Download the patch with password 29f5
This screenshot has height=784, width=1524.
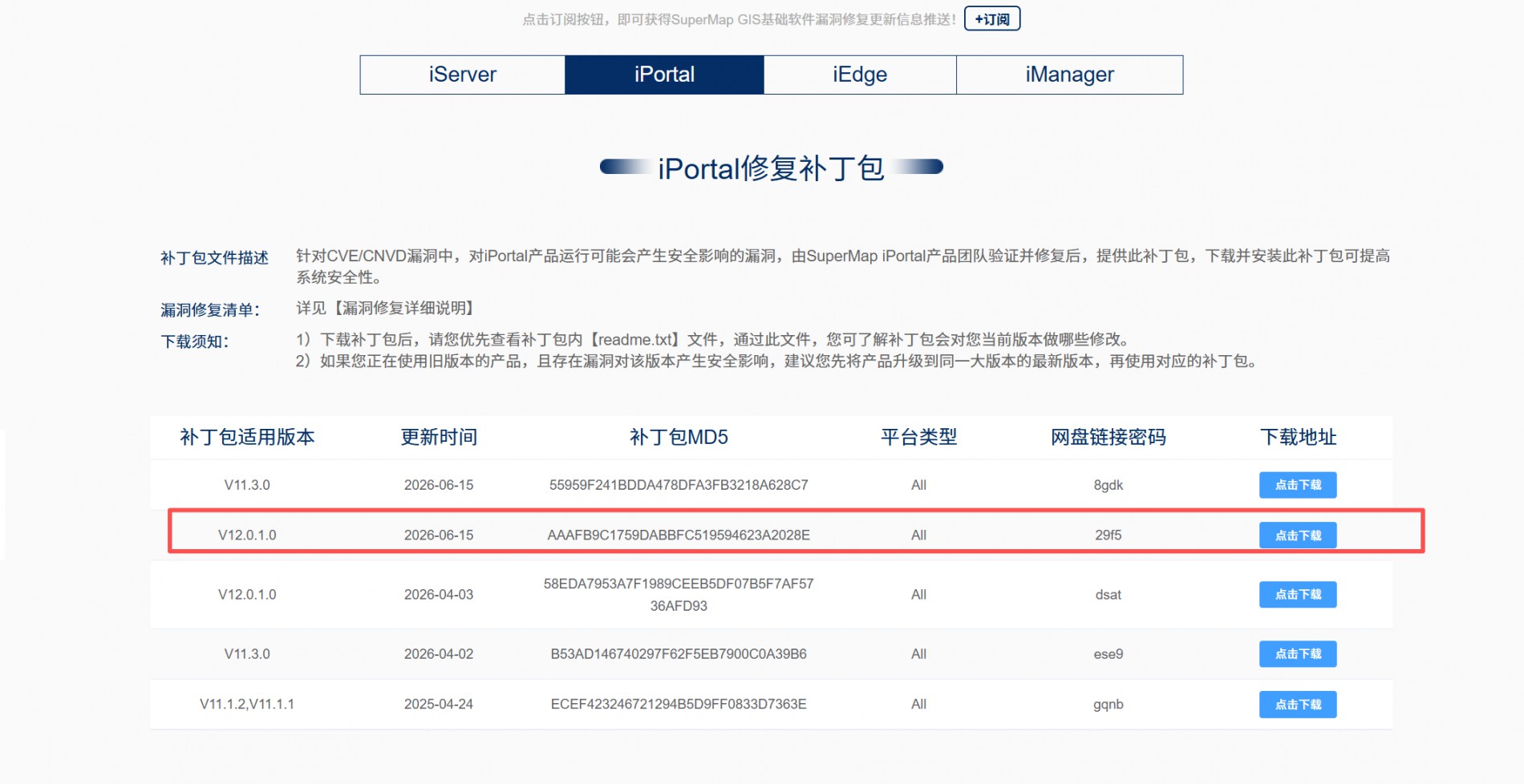point(1298,535)
